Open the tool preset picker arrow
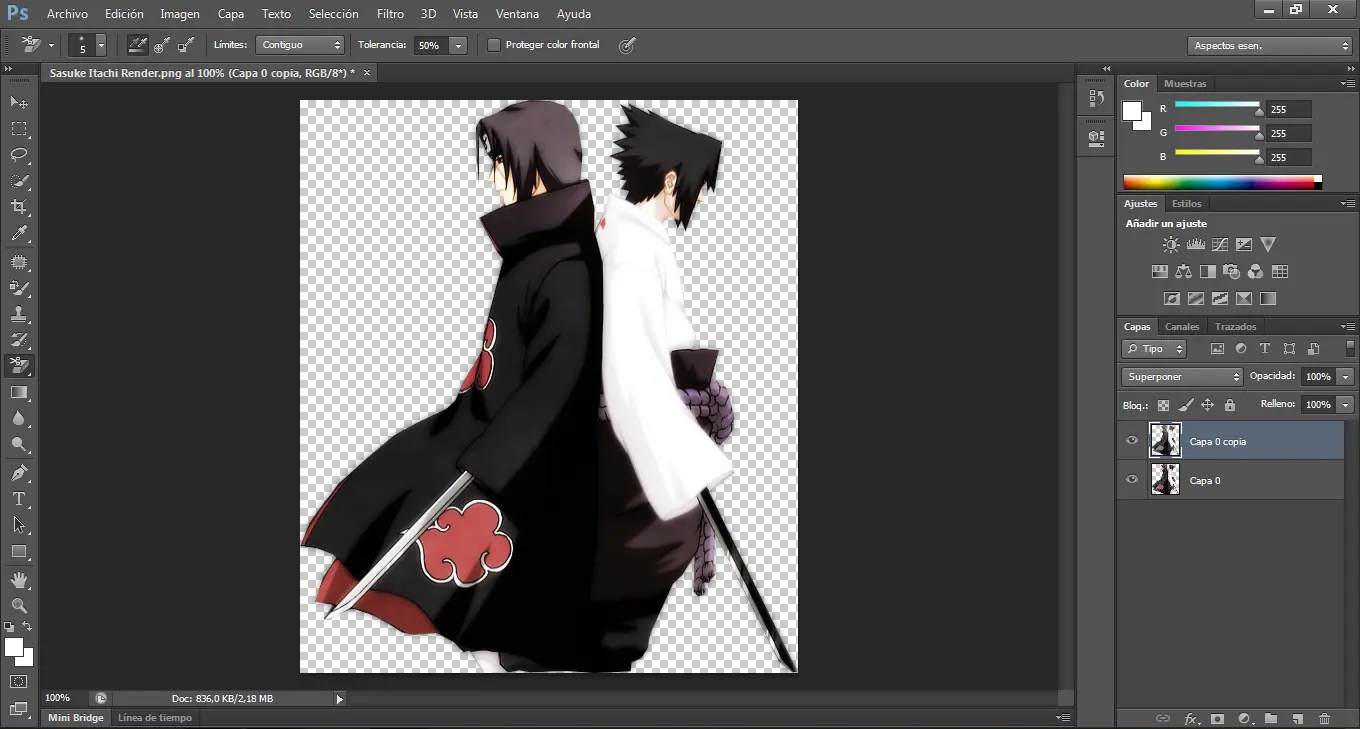Screen dimensions: 1360x729 coord(51,46)
